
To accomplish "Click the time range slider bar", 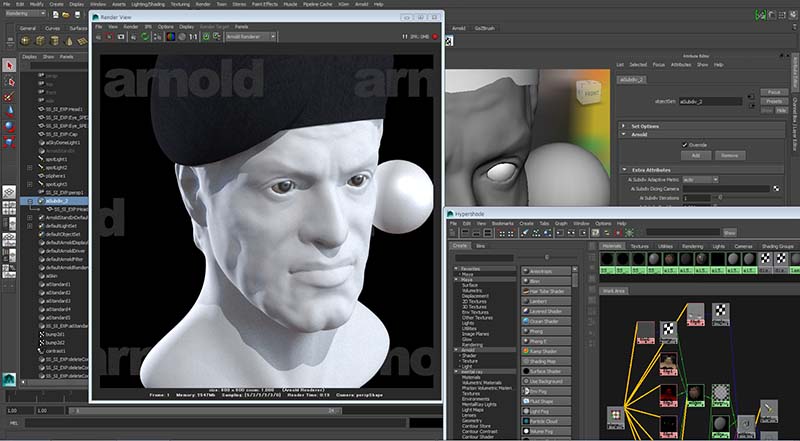I will click(x=205, y=410).
